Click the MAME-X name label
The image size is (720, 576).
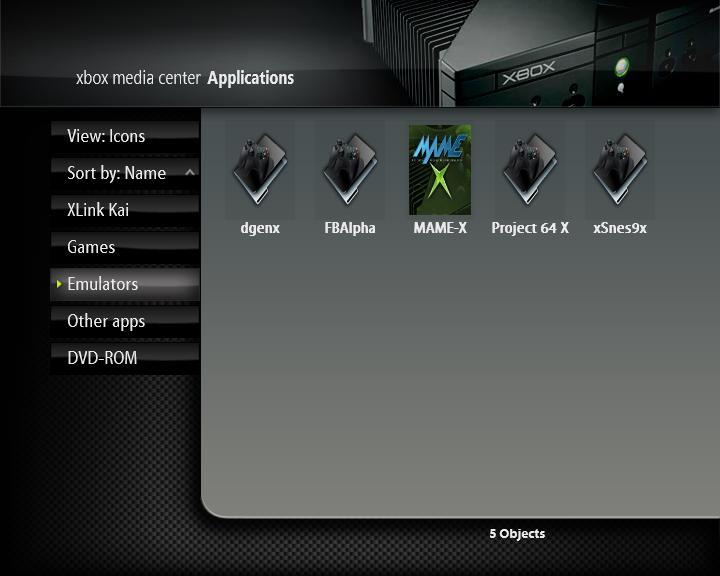coord(440,228)
